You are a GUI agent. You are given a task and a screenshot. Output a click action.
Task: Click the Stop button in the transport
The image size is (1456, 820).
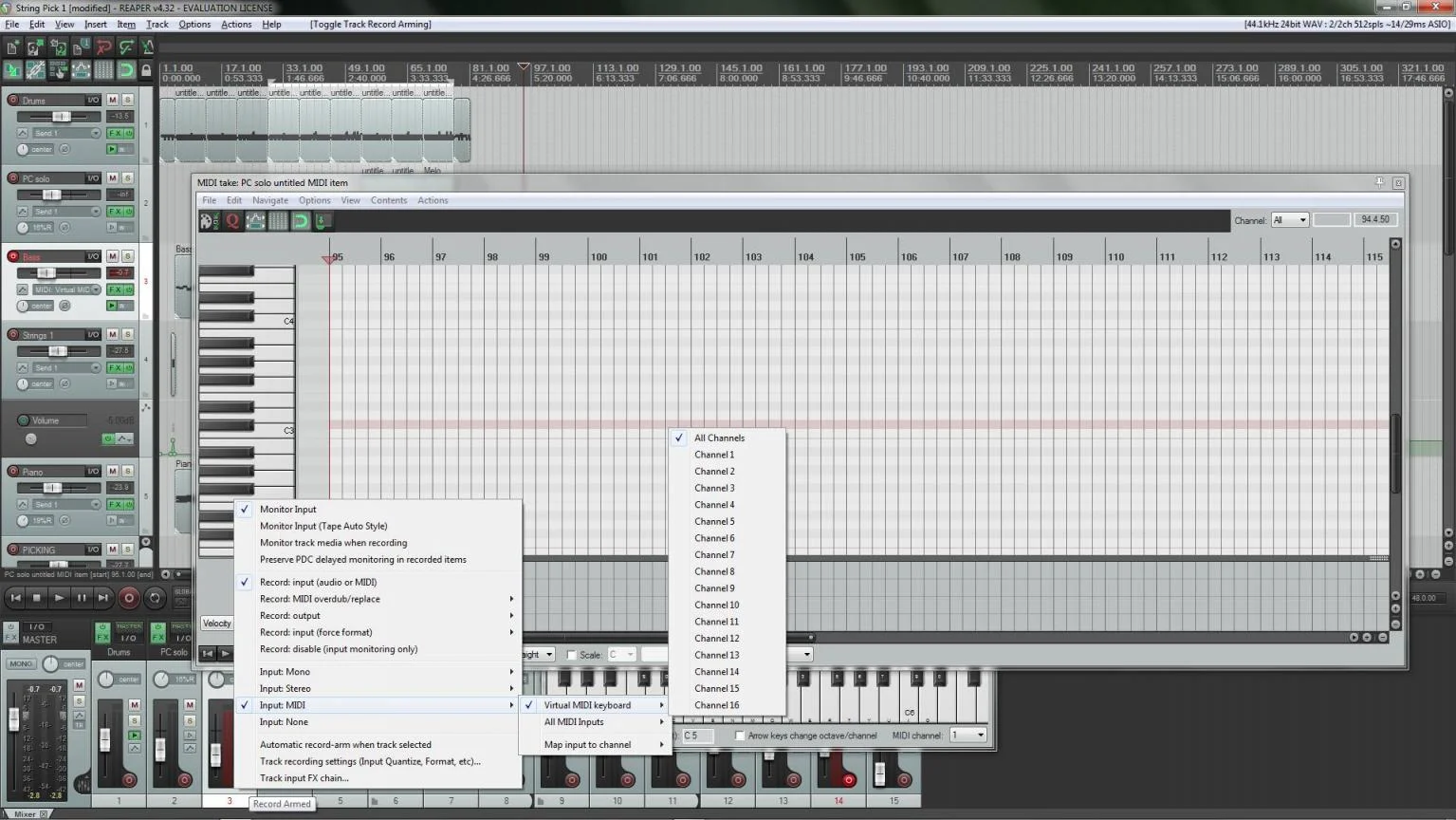click(x=37, y=598)
